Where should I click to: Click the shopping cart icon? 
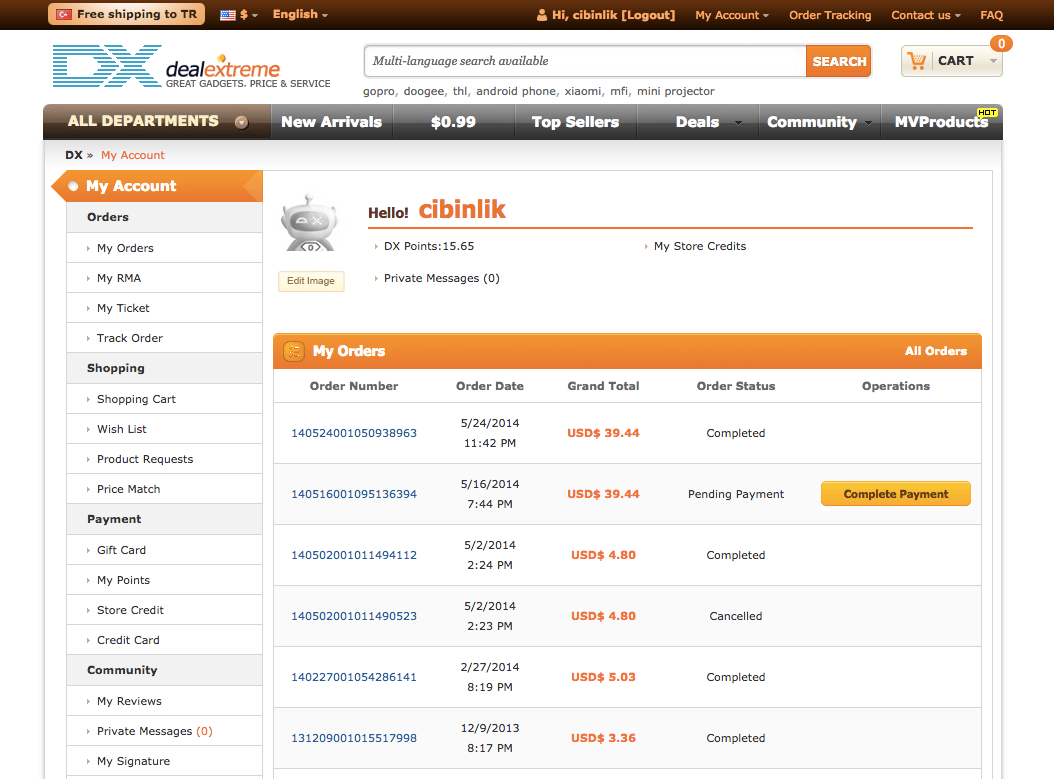tap(916, 61)
